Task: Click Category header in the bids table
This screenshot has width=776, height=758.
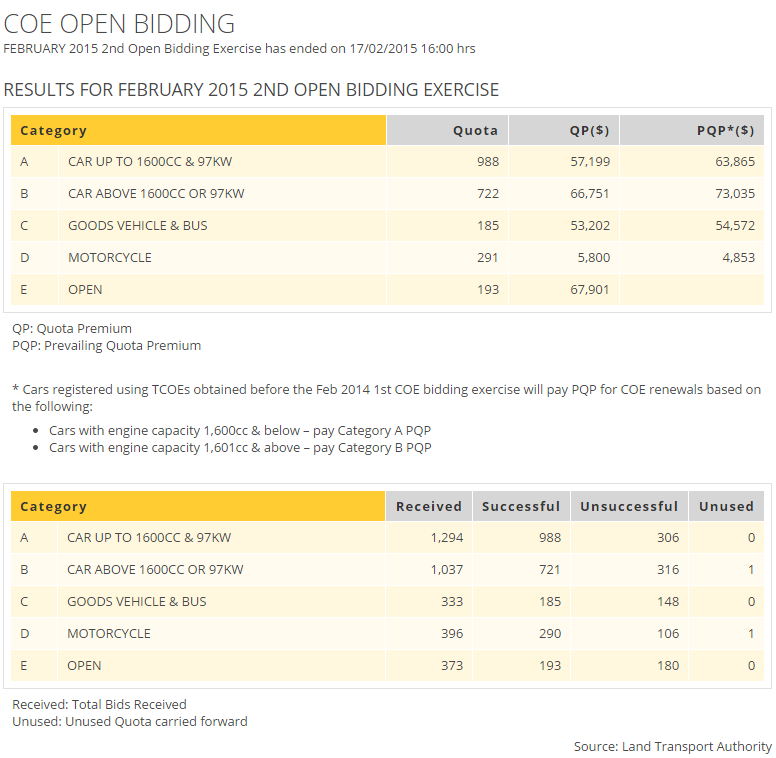Action: pos(197,506)
